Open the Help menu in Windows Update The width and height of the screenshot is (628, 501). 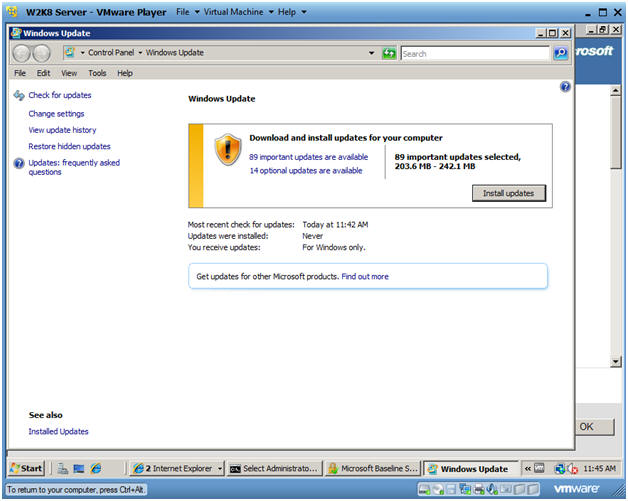(125, 73)
